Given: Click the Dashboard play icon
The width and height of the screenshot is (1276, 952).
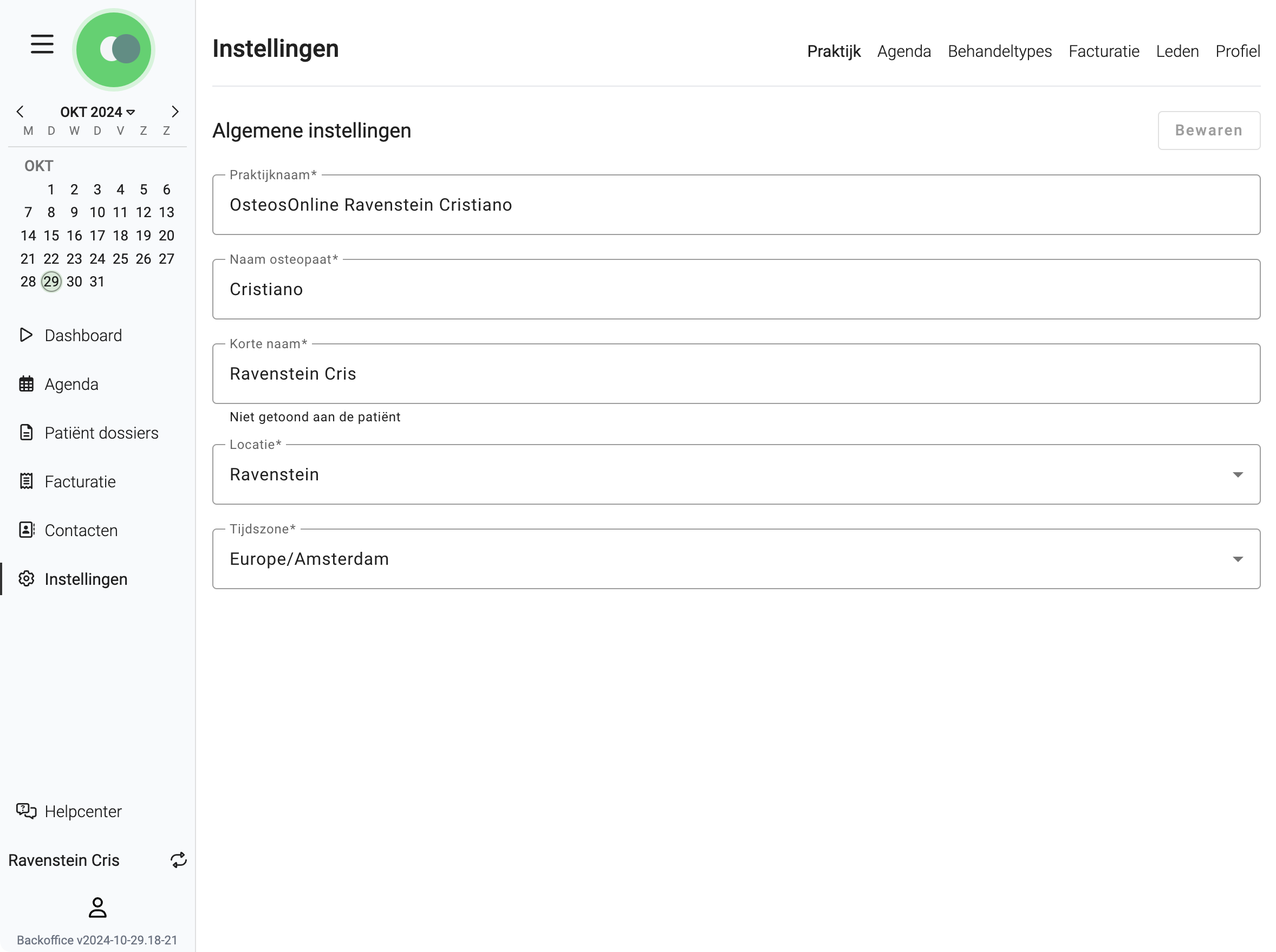Looking at the screenshot, I should [x=26, y=335].
